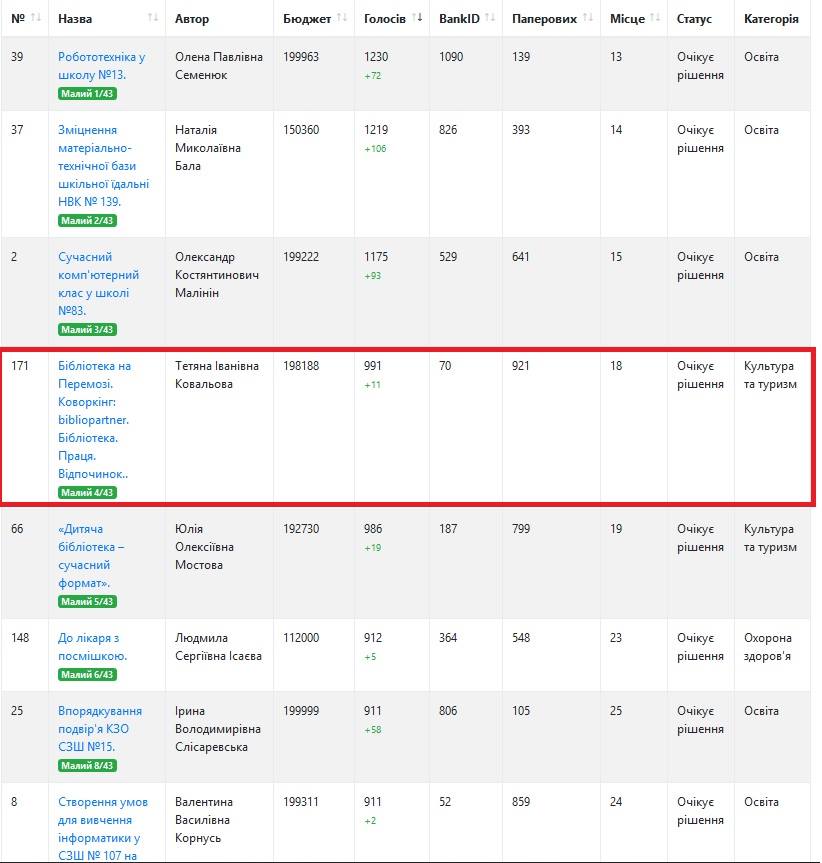The width and height of the screenshot is (822, 863).
Task: Click the Малий 4/43 green badge
Action: (x=87, y=493)
